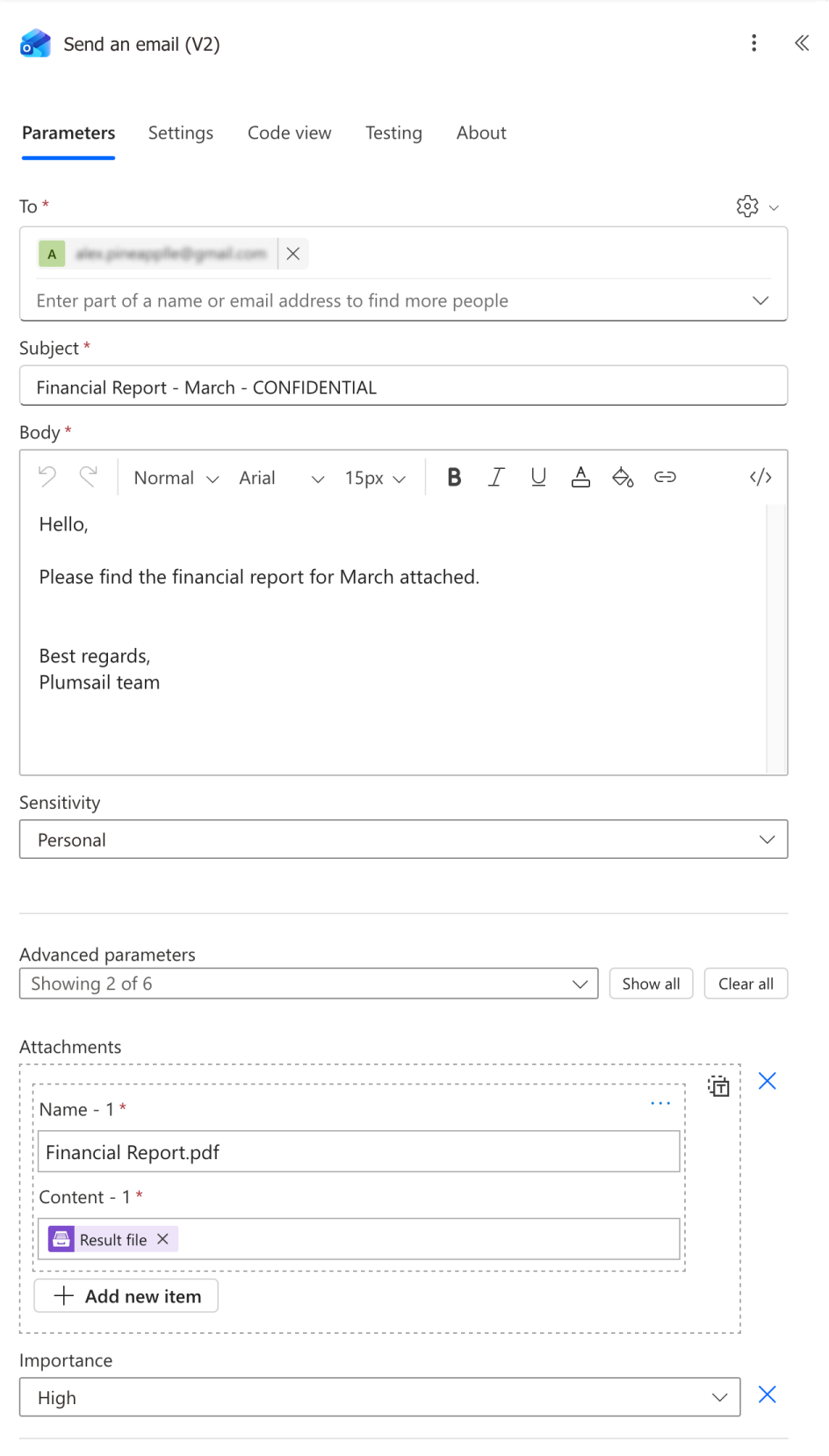Screen dimensions: 829x1456
Task: Click the 'Hello,' line in body
Action: pos(63,524)
